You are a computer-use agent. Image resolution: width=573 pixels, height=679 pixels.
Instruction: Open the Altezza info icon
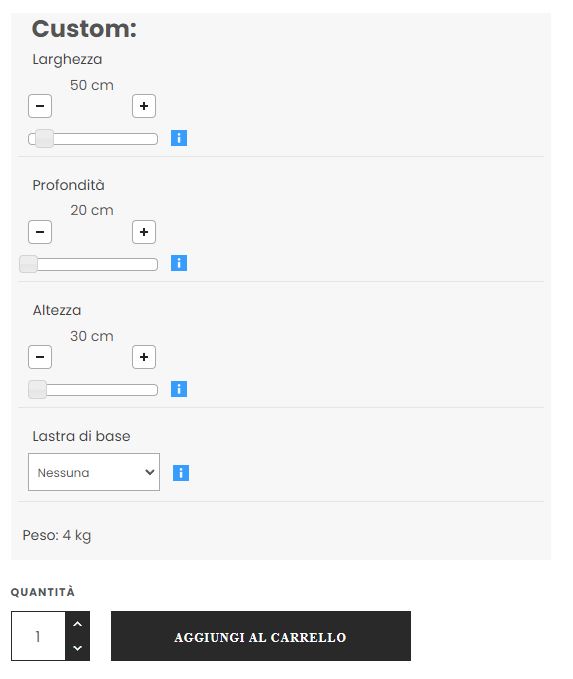tap(179, 389)
